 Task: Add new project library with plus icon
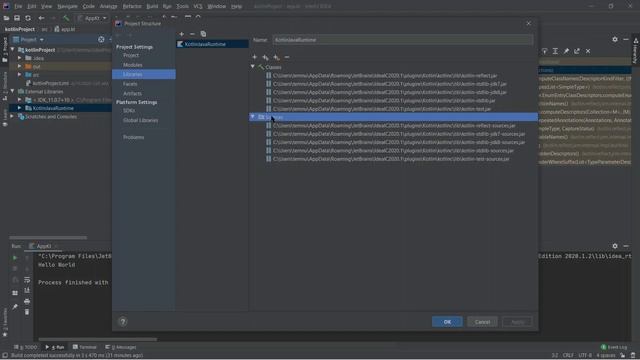[x=182, y=34]
